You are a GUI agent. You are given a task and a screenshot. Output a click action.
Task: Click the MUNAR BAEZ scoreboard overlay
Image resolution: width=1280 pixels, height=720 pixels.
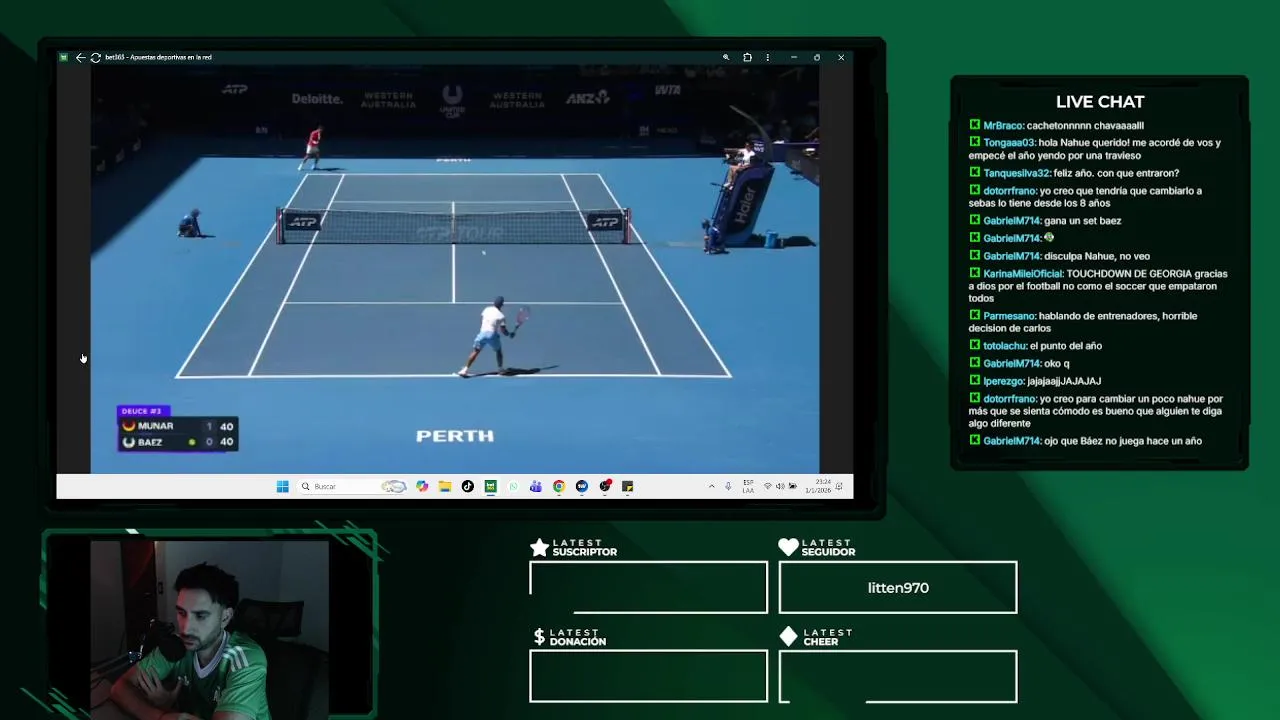click(x=178, y=428)
